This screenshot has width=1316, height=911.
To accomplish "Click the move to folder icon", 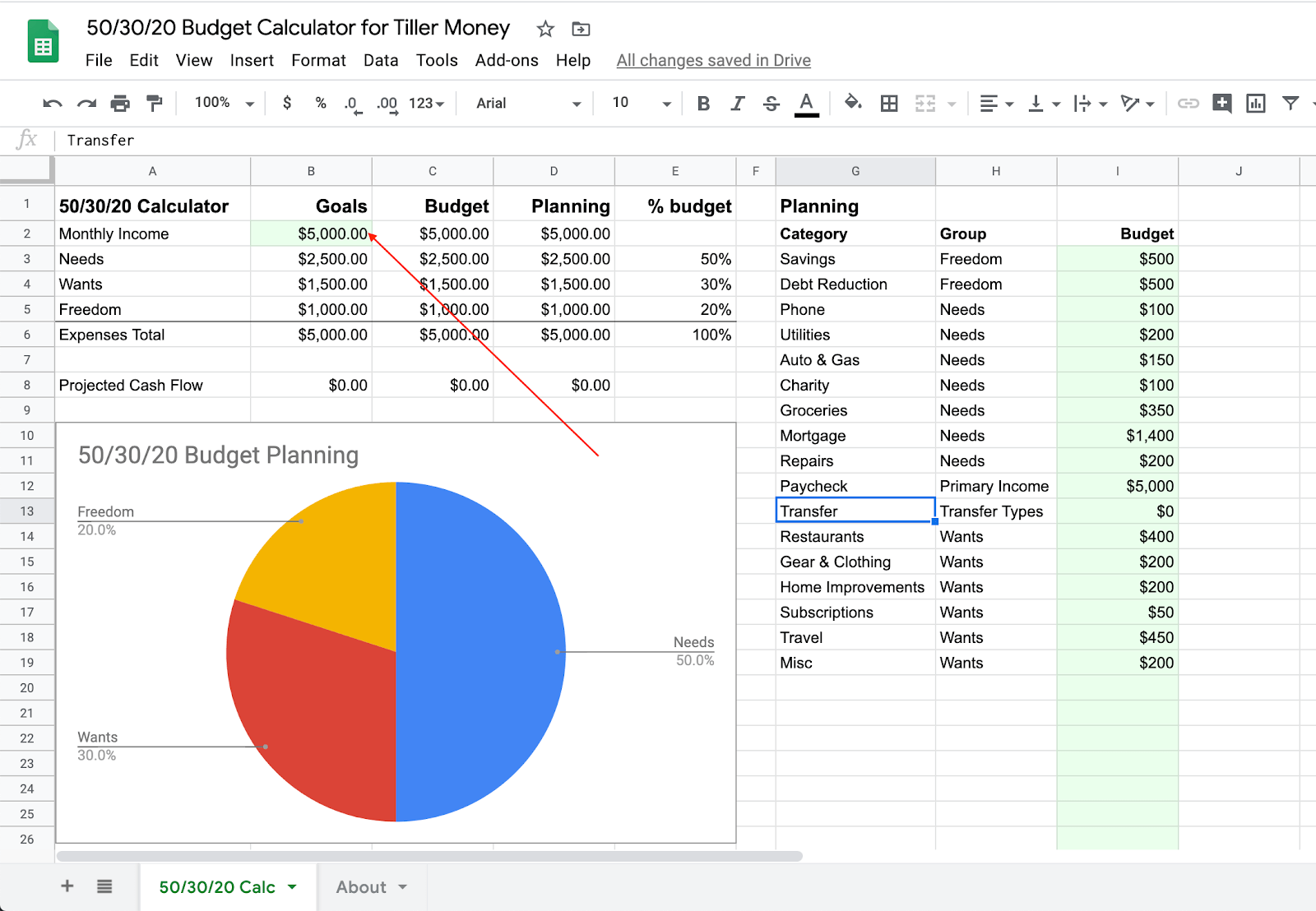I will point(581,30).
